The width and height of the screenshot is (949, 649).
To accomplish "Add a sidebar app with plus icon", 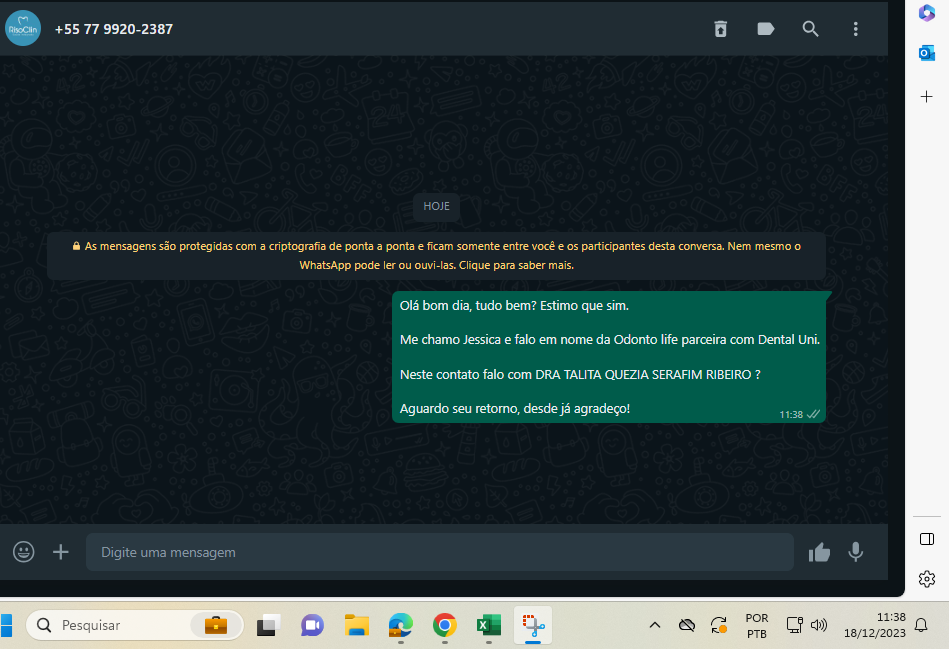I will coord(927,96).
